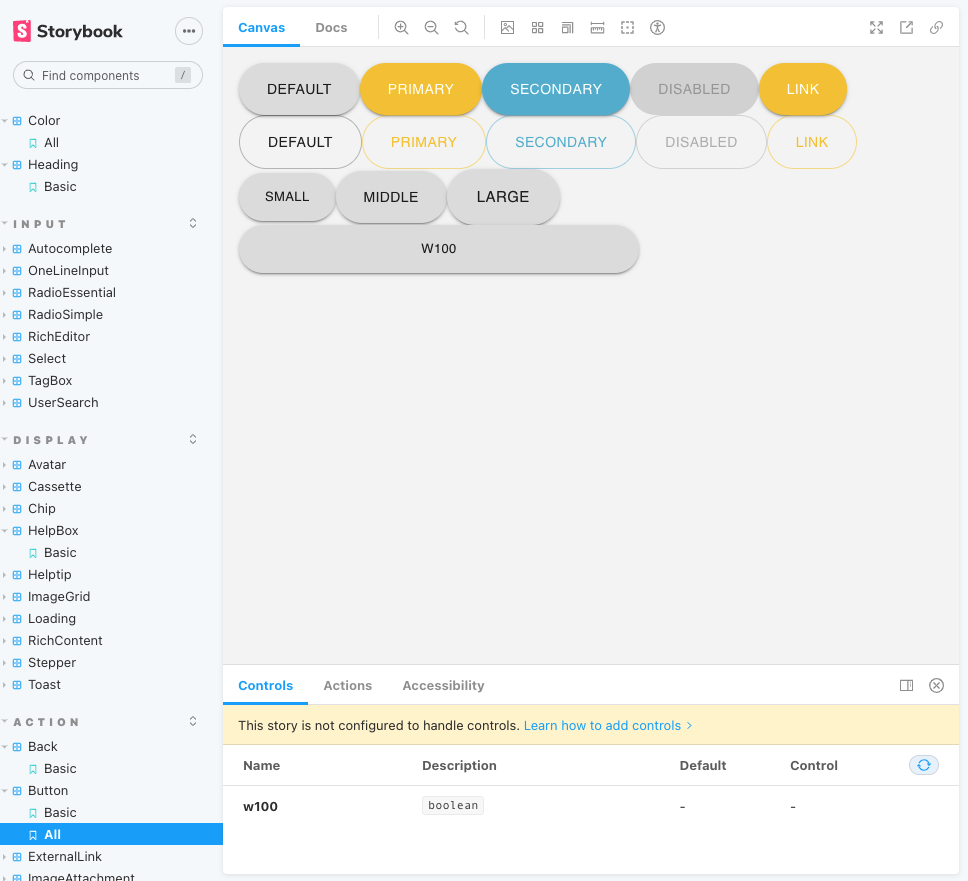Click the filled PRIMARY yellow button

pos(420,89)
